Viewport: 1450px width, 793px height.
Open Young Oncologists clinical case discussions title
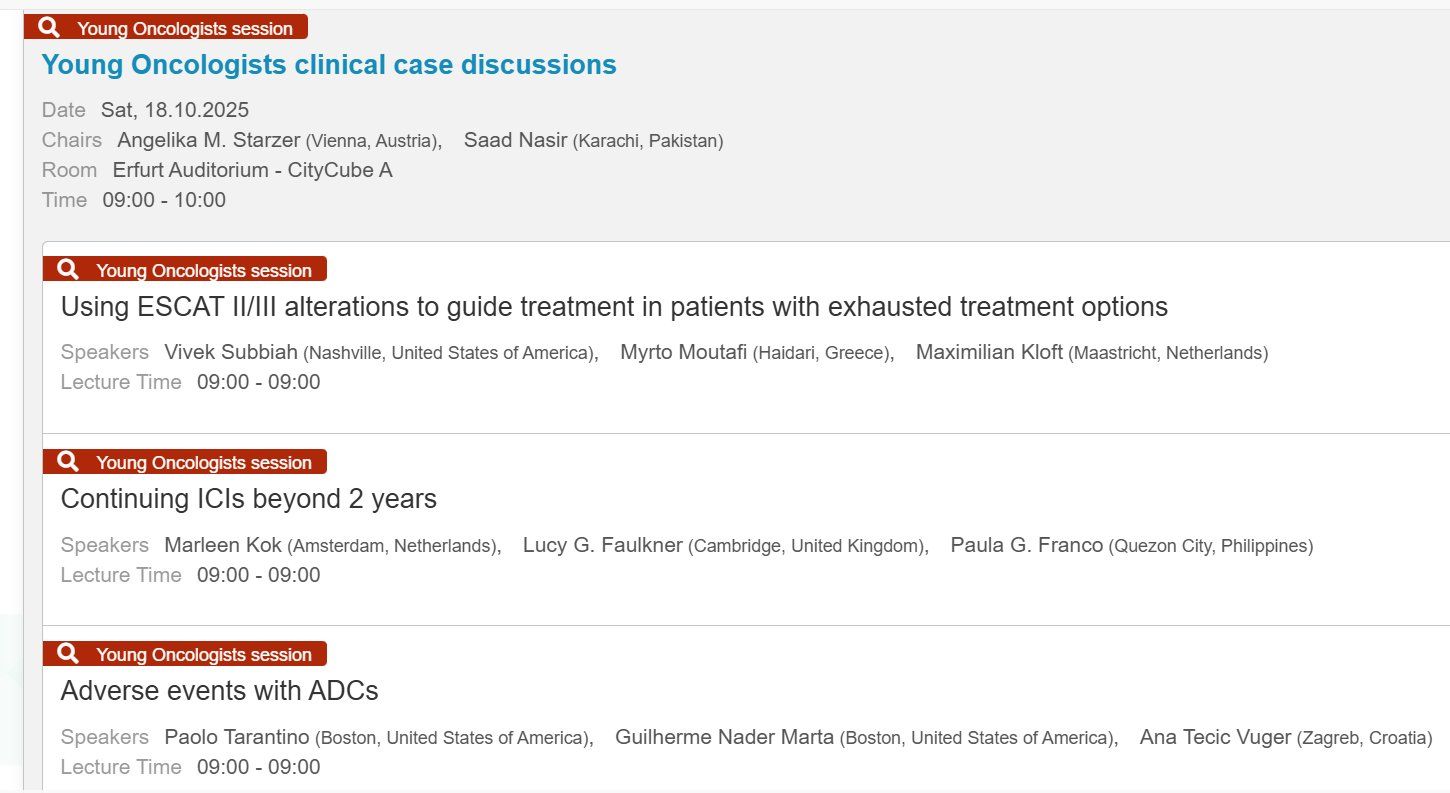[329, 65]
